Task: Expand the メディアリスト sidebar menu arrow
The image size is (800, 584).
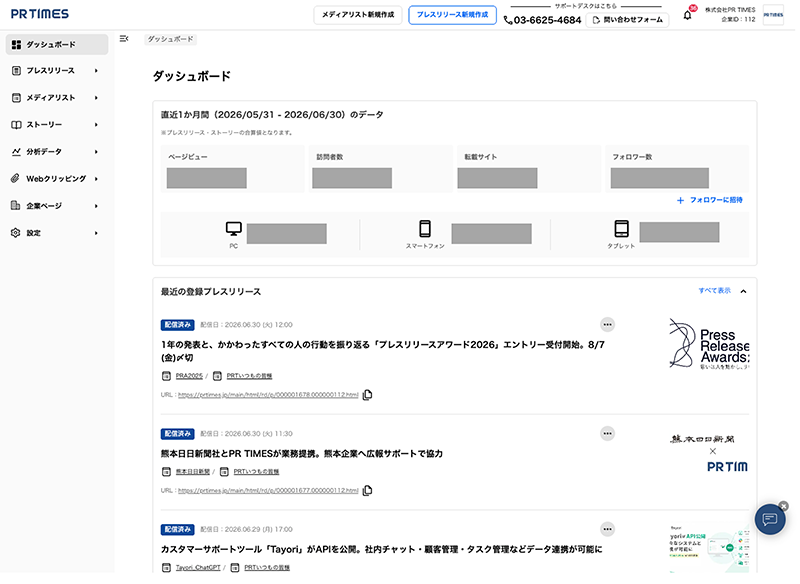Action: [x=96, y=97]
